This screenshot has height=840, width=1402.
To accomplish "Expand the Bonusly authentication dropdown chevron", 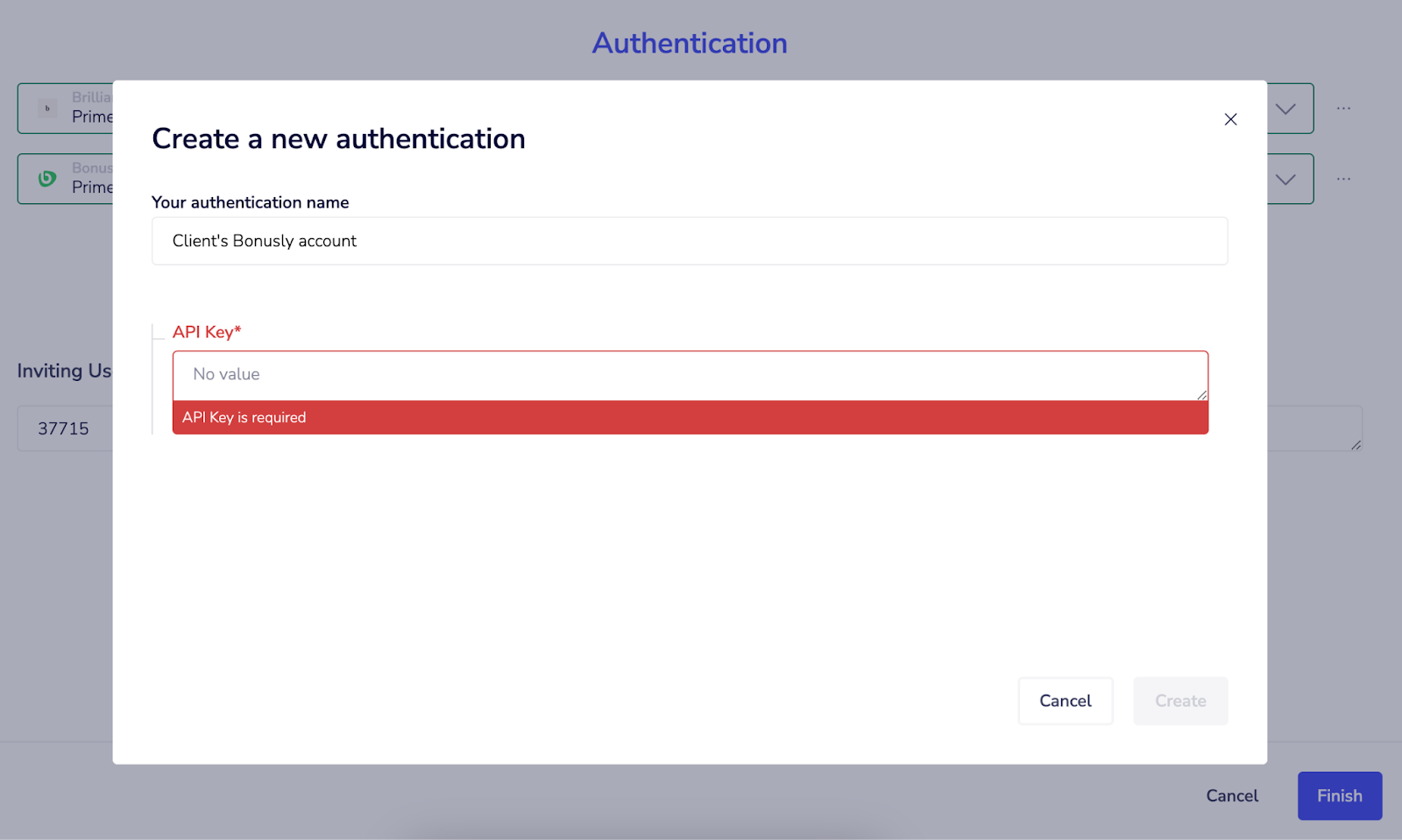I will click(x=1285, y=180).
